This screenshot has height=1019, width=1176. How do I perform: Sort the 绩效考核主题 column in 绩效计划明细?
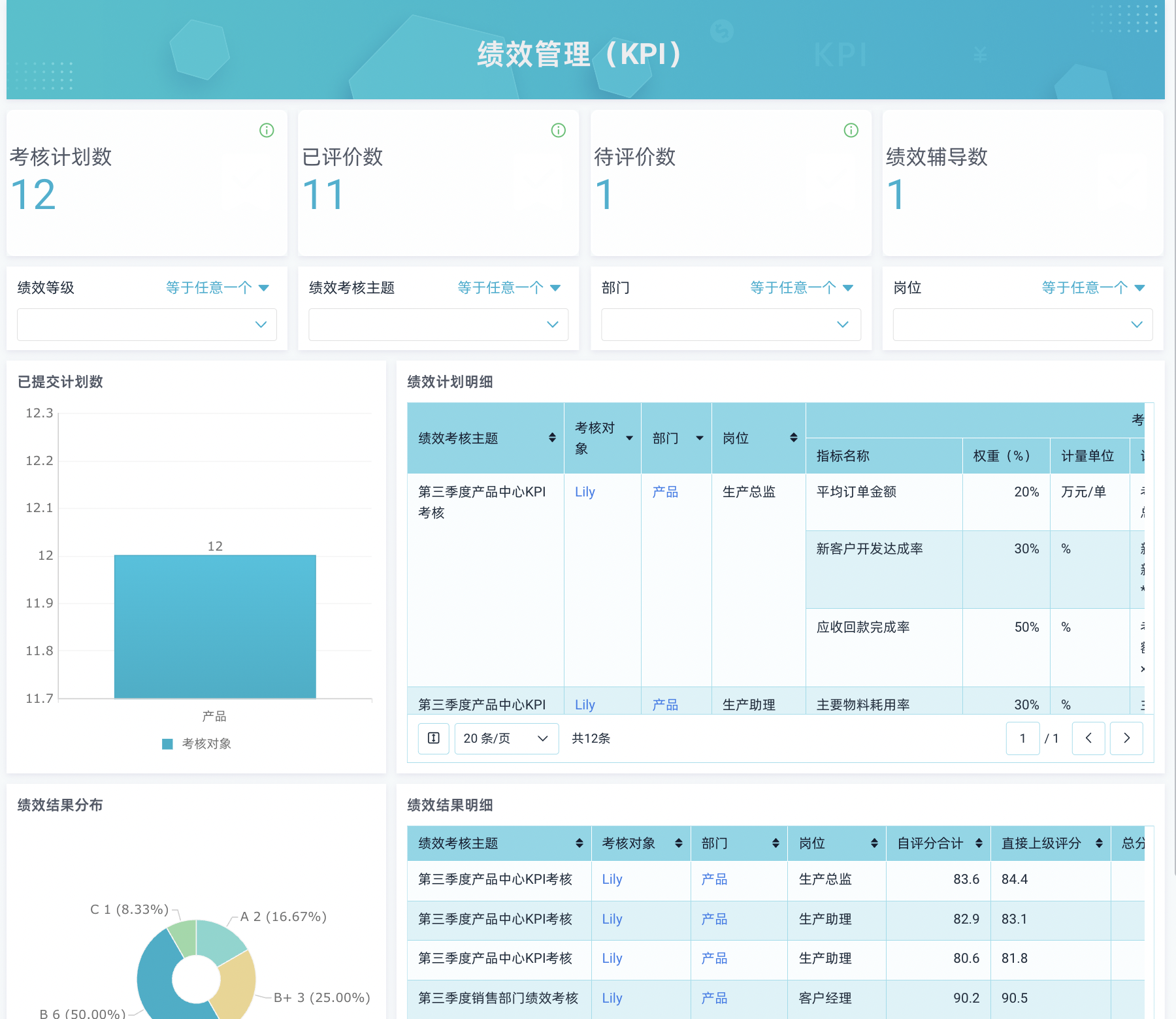point(552,438)
